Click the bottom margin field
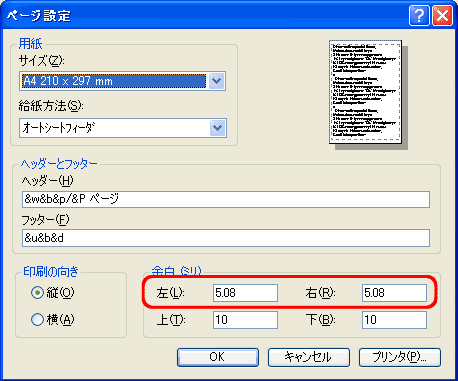Image resolution: width=458 pixels, height=381 pixels. tap(394, 320)
